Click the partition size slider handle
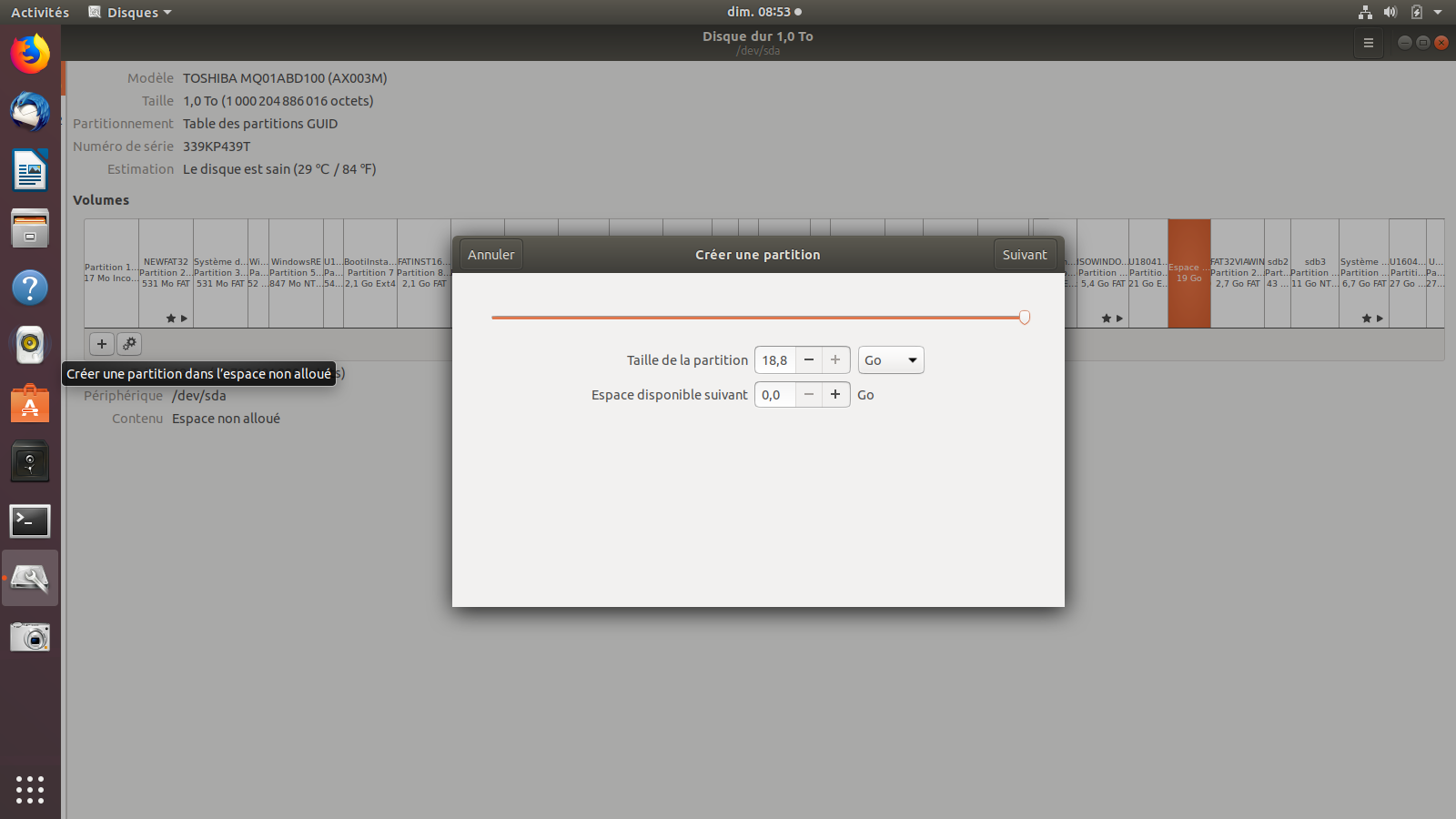 [x=1025, y=318]
